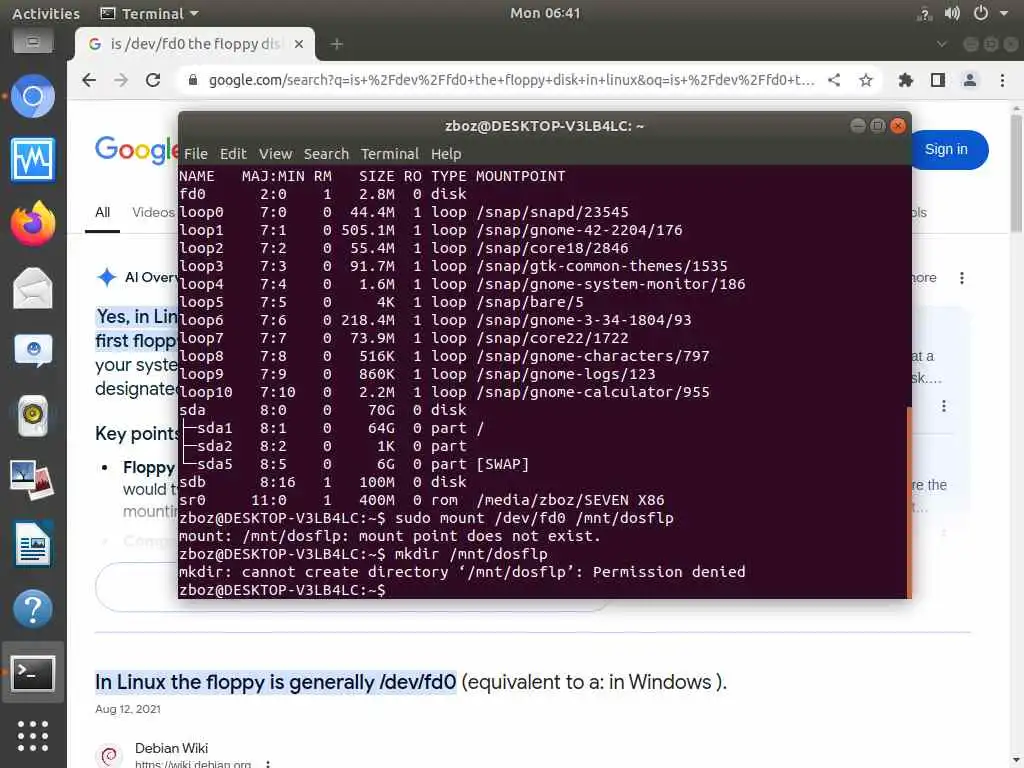Open the Search menu in terminal
Viewport: 1024px width, 768px height.
327,154
